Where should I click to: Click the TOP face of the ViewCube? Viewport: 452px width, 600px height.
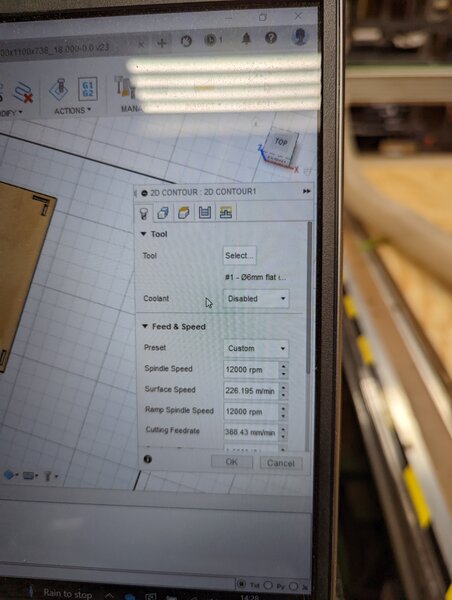tap(281, 142)
